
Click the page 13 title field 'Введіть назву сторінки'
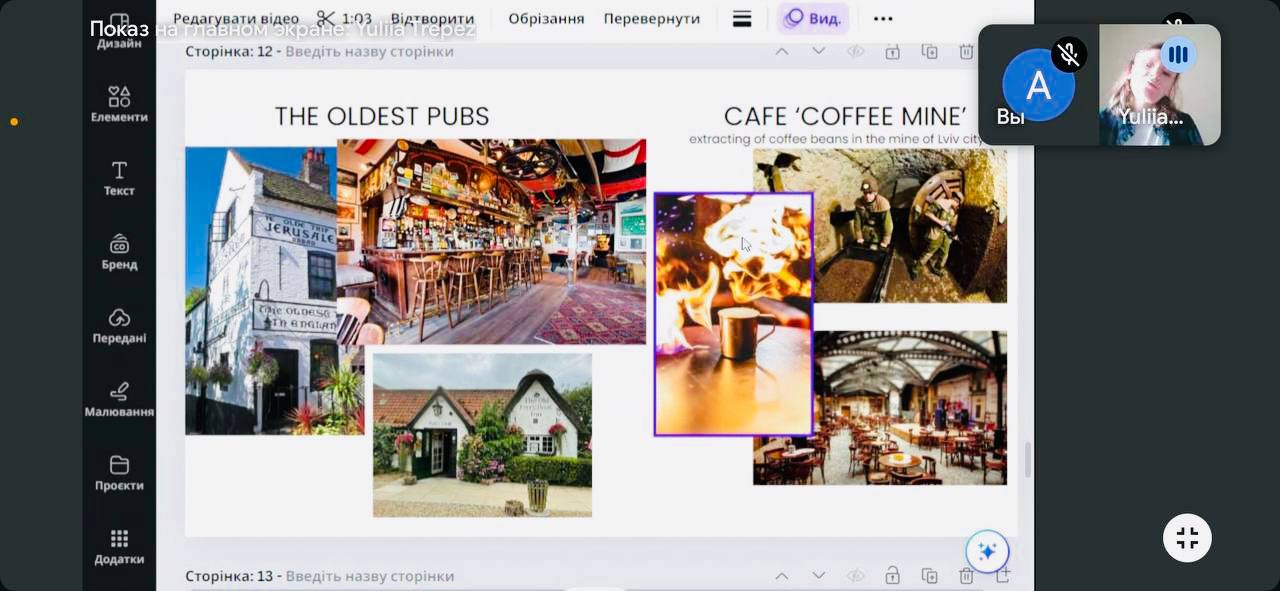coord(369,576)
